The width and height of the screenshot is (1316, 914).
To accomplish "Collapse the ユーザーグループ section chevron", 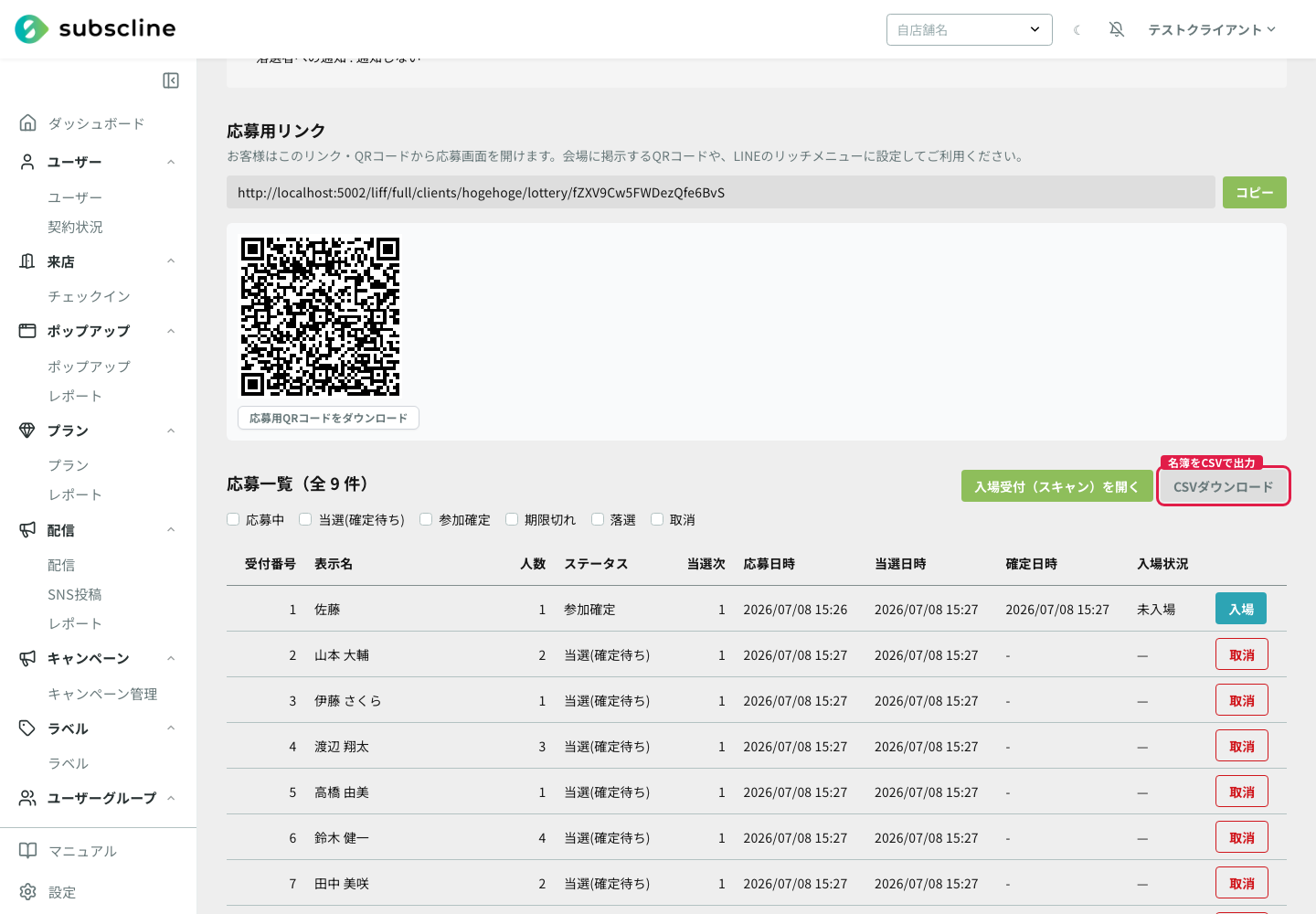I will [x=171, y=798].
